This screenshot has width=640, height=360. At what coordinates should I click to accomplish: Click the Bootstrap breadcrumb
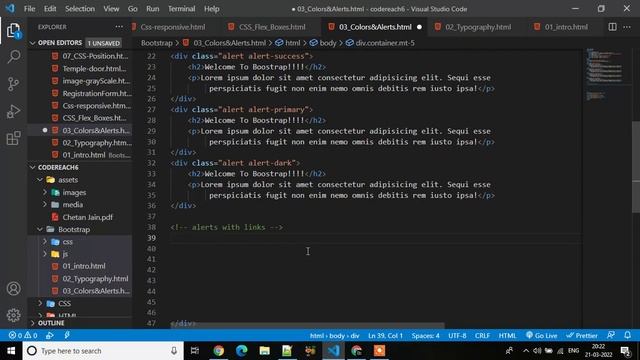point(157,43)
